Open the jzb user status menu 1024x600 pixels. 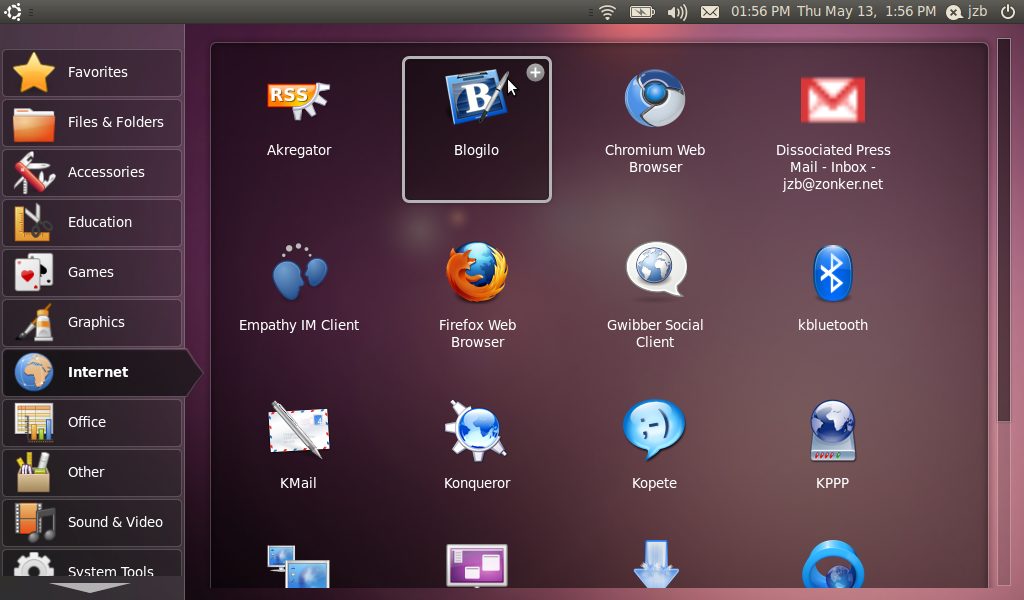coord(967,12)
